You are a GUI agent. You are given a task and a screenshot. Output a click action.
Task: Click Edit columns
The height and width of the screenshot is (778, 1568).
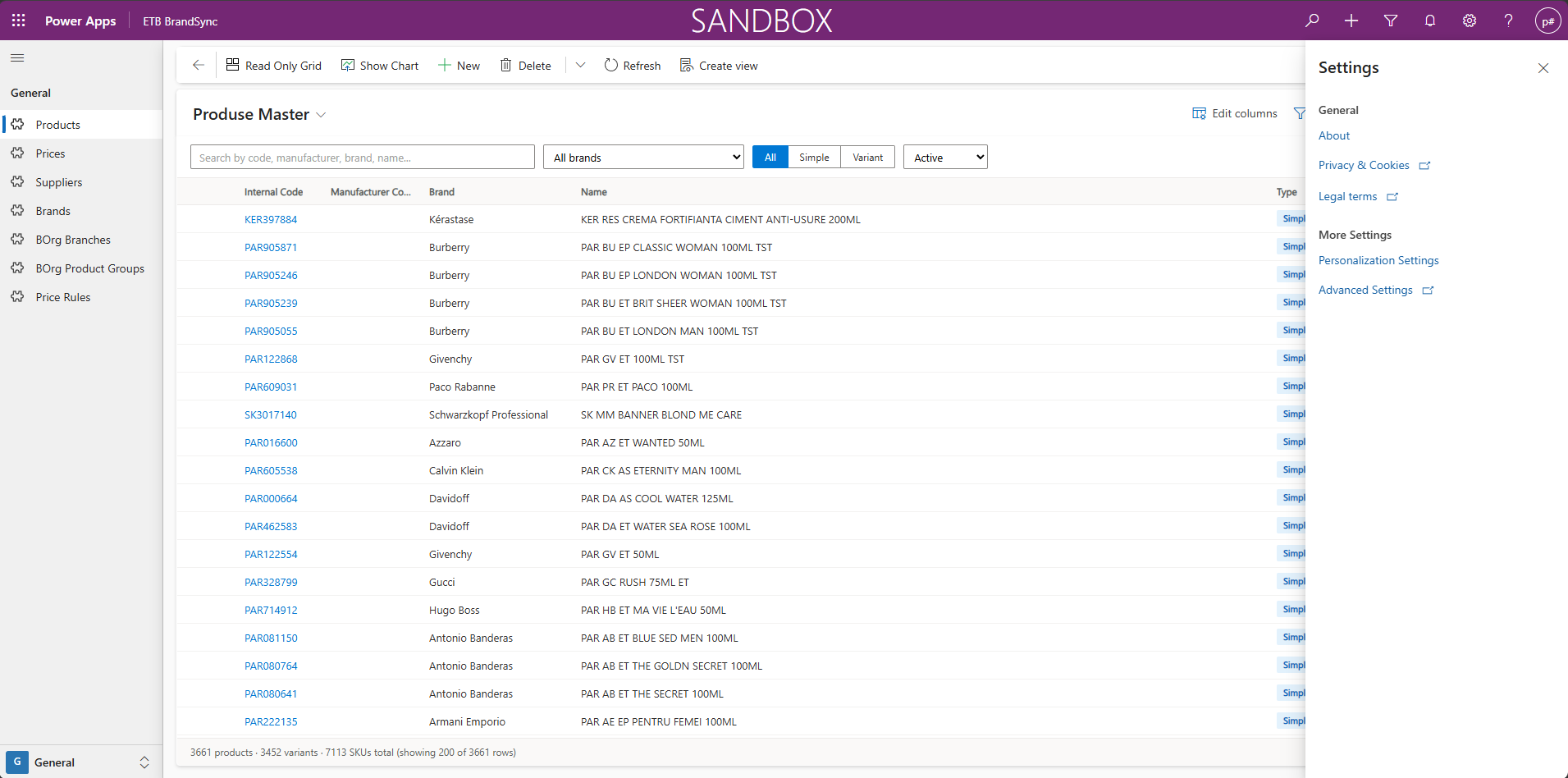1235,113
